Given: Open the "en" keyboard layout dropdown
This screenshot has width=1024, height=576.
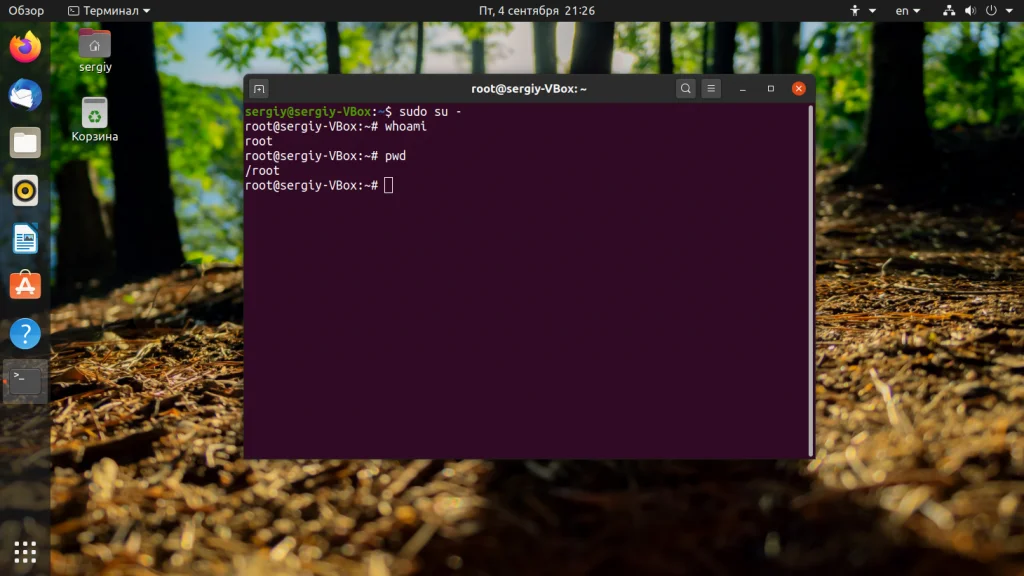Looking at the screenshot, I should point(906,10).
